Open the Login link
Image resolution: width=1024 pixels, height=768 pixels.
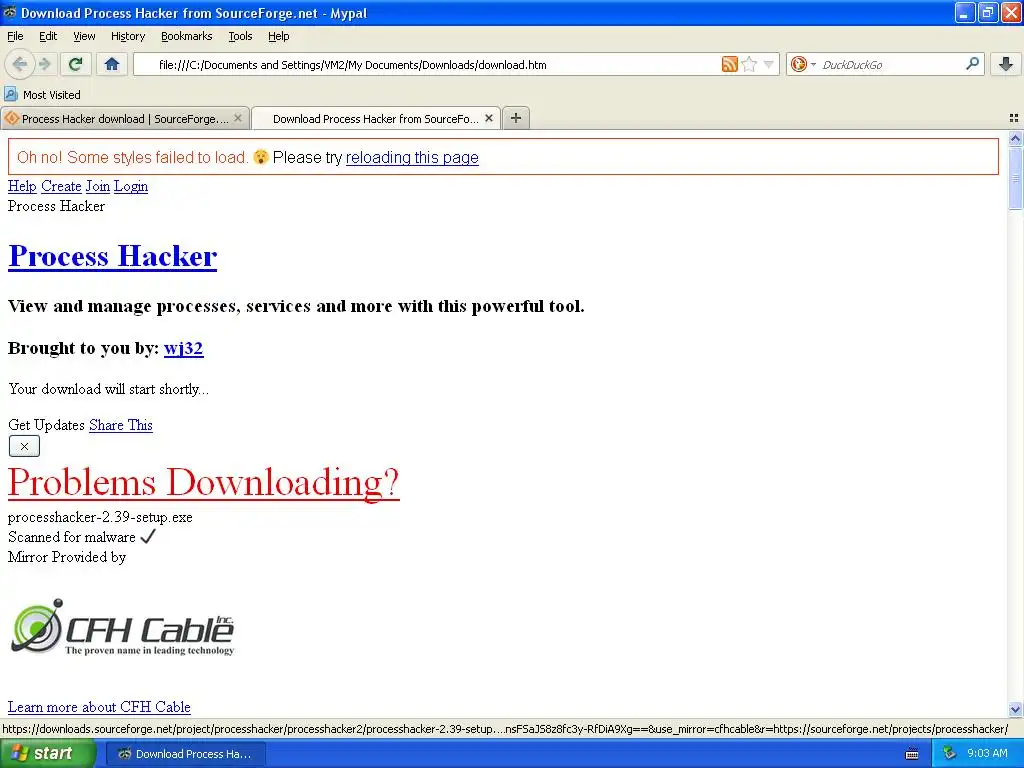131,186
